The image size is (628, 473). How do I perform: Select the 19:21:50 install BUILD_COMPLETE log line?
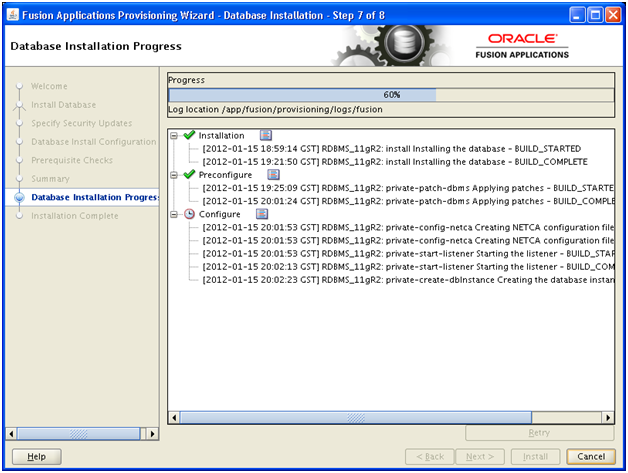click(395, 162)
